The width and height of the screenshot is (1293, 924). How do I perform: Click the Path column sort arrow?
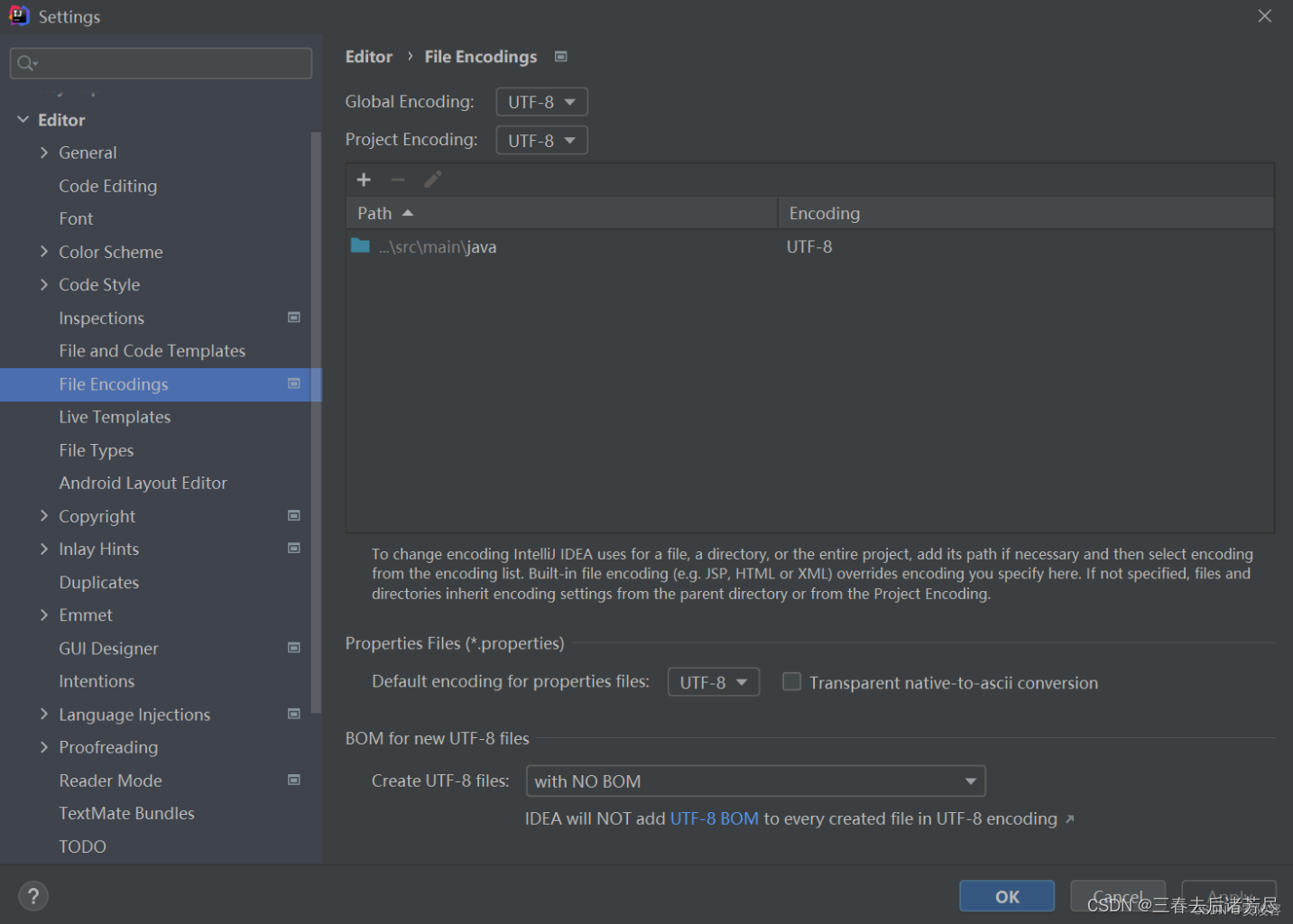[x=408, y=213]
